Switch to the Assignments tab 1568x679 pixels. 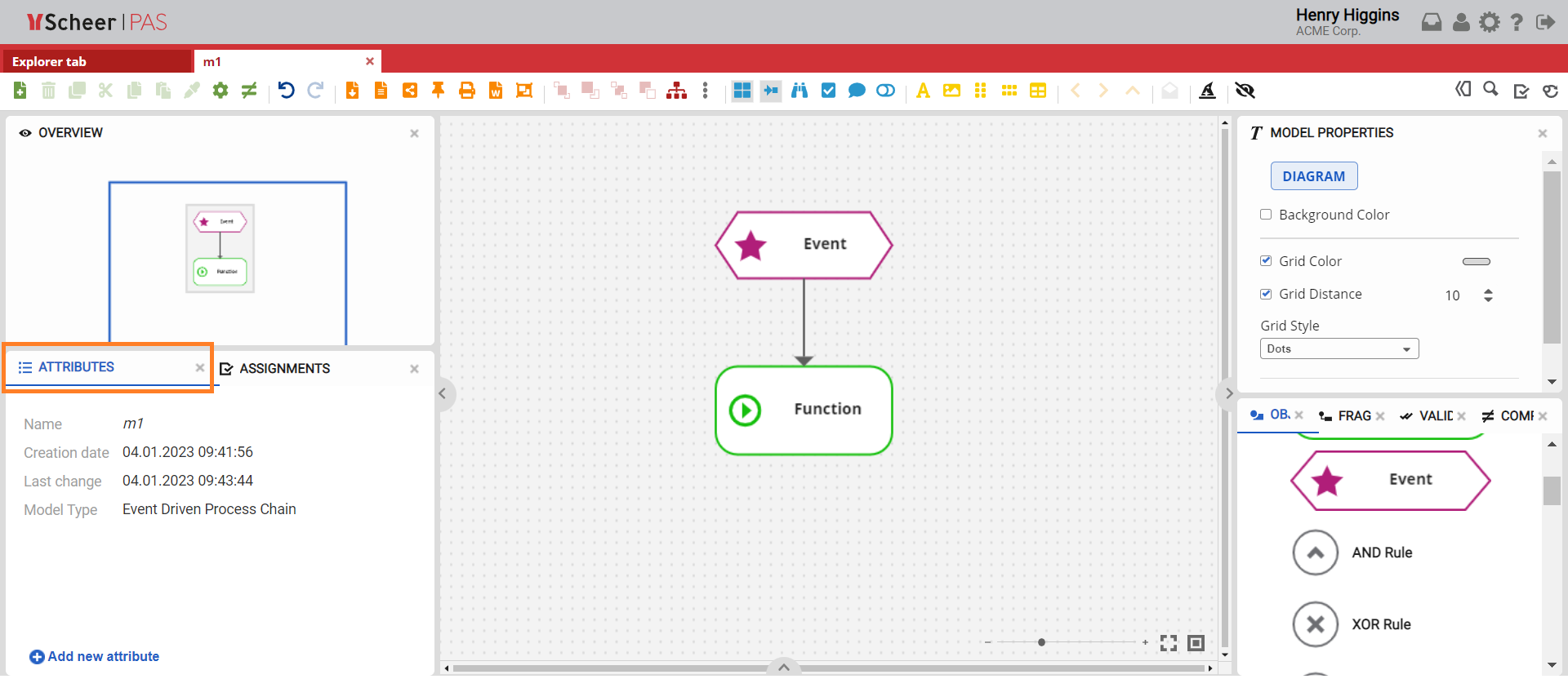click(284, 369)
